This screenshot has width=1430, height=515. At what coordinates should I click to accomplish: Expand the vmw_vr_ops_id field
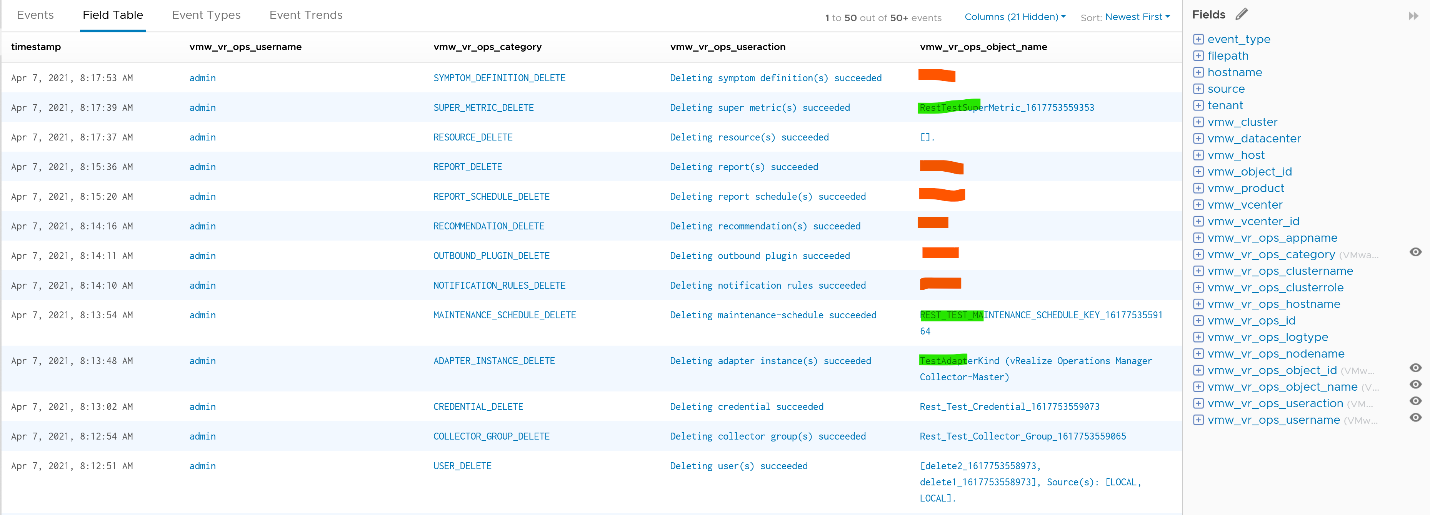[1198, 320]
